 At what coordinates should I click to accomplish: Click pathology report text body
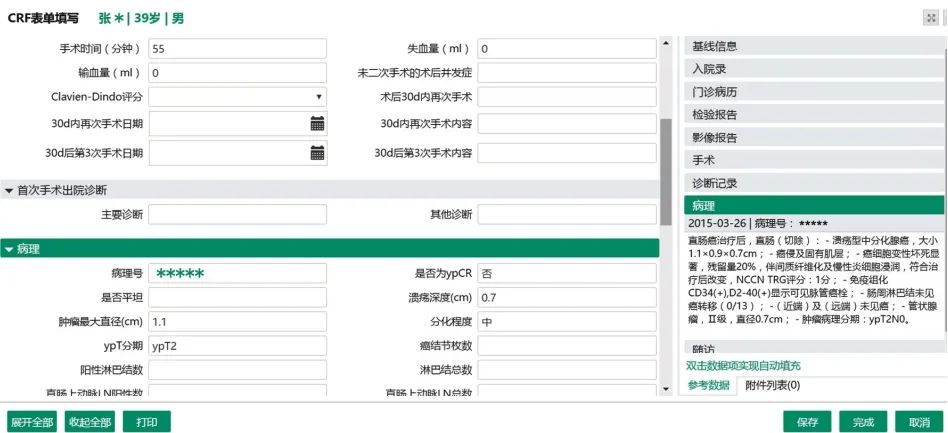pos(814,279)
